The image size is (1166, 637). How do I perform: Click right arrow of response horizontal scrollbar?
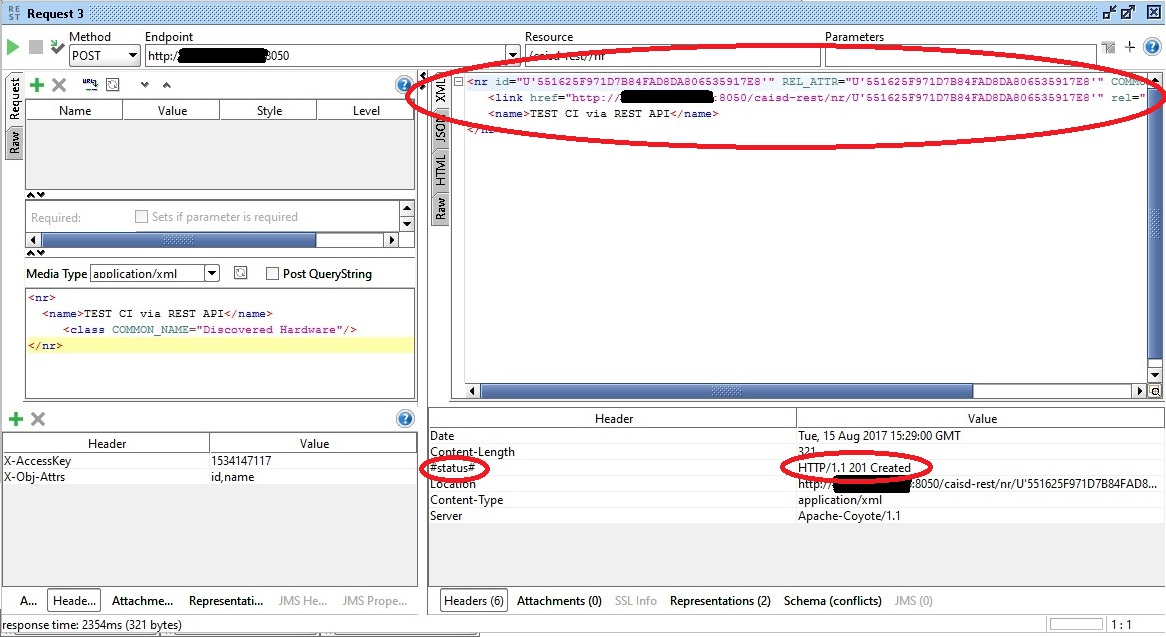click(1140, 391)
